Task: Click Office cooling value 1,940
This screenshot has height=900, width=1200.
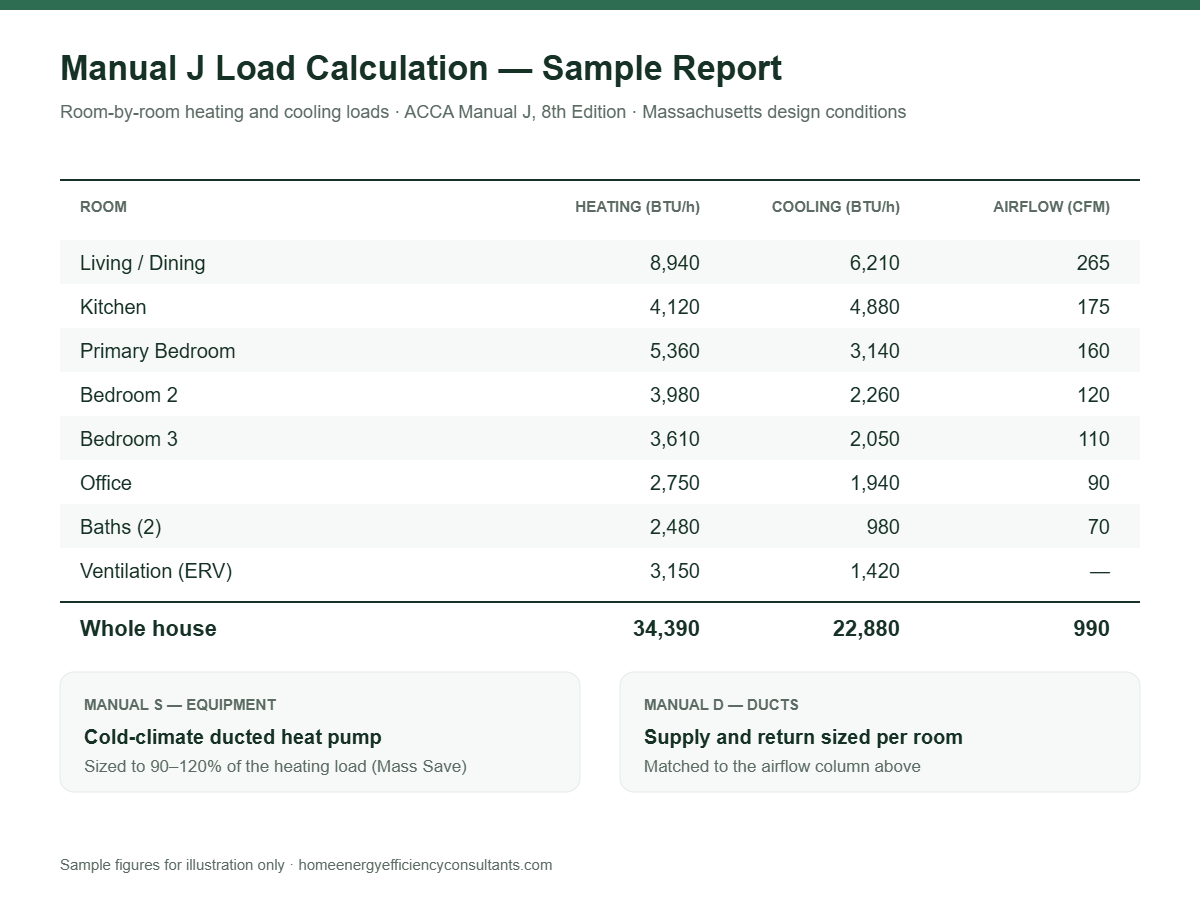Action: click(875, 483)
